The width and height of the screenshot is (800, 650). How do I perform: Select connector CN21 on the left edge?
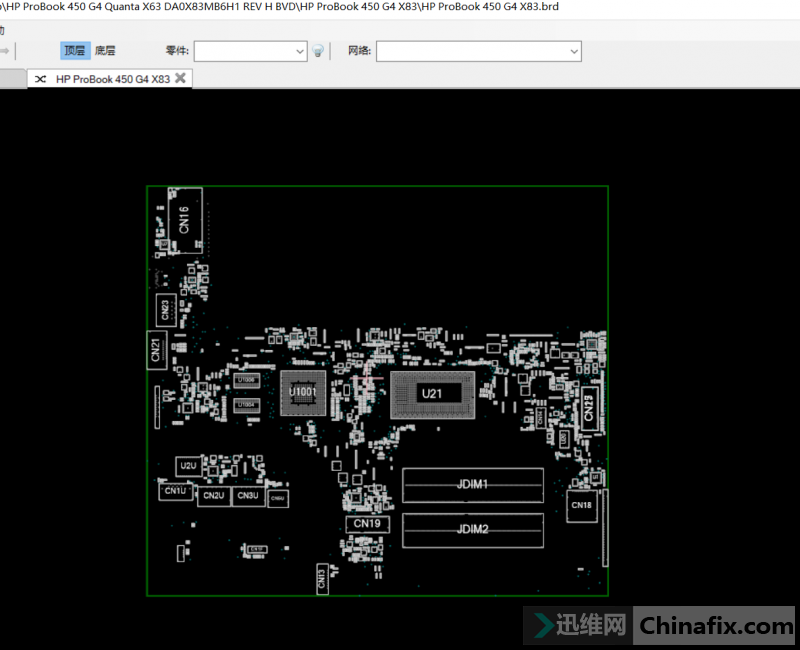tap(155, 350)
